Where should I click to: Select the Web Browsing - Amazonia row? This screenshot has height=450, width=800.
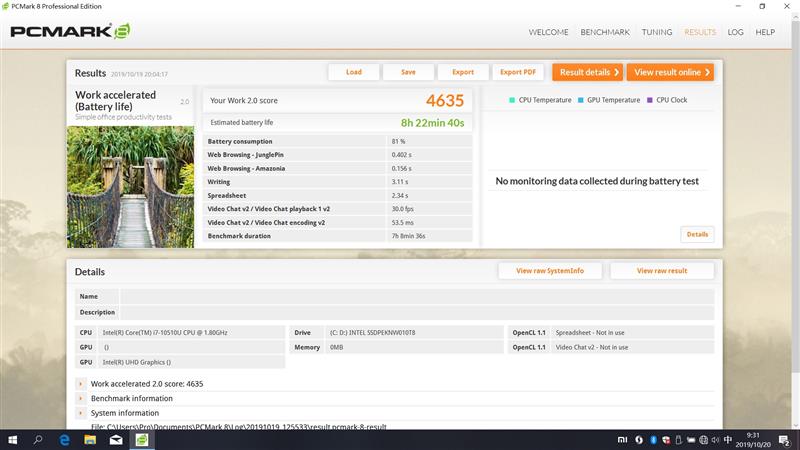pyautogui.click(x=338, y=168)
